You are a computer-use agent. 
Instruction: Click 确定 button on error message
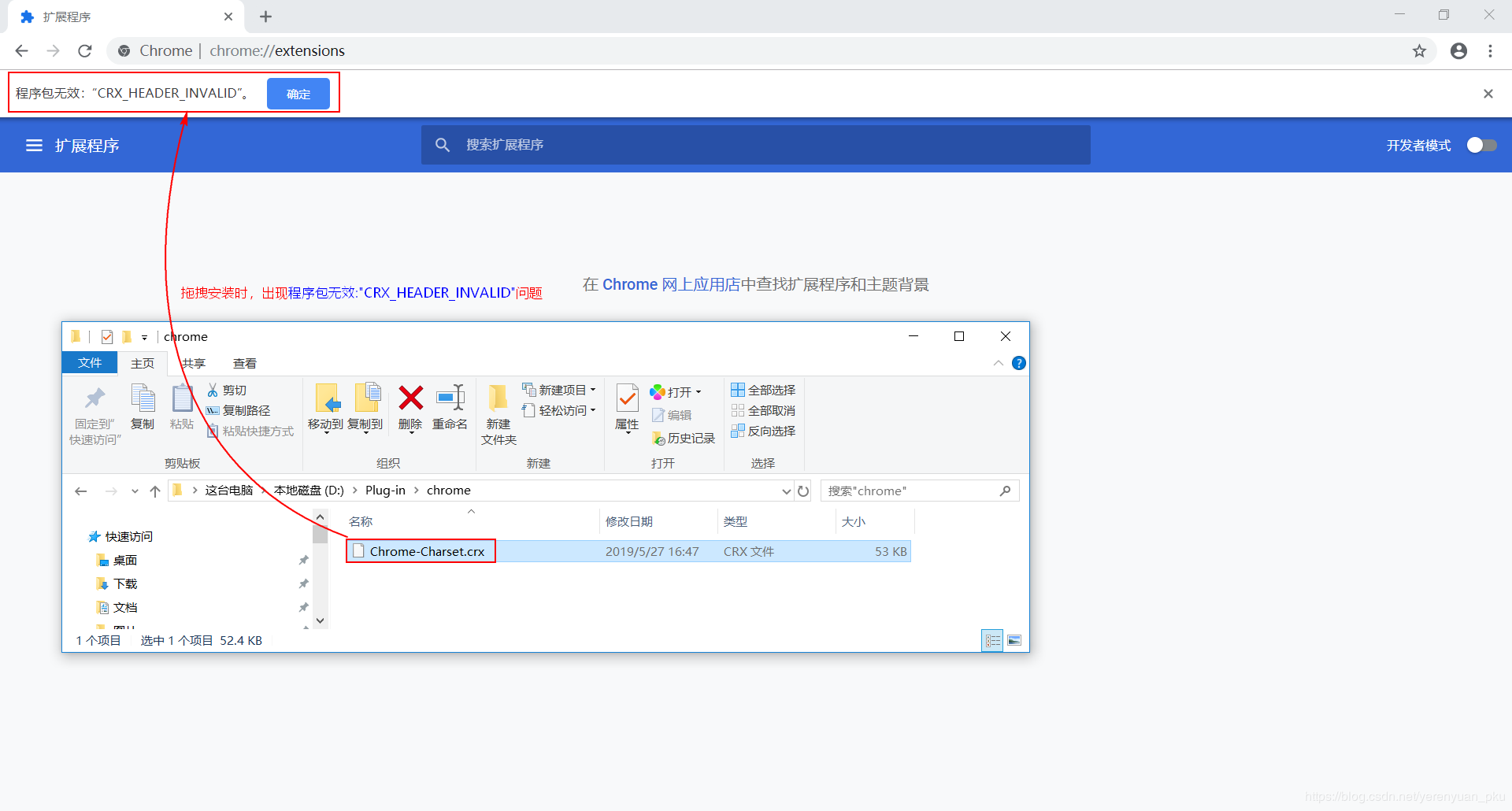click(298, 94)
